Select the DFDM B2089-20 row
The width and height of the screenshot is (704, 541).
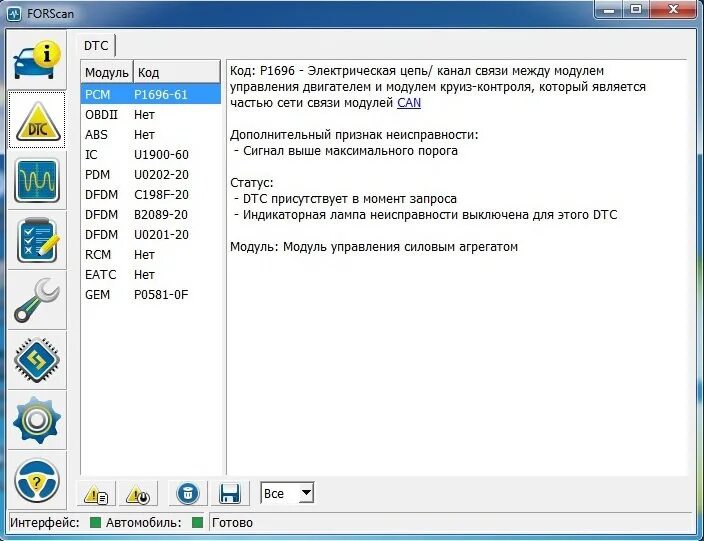(x=151, y=215)
